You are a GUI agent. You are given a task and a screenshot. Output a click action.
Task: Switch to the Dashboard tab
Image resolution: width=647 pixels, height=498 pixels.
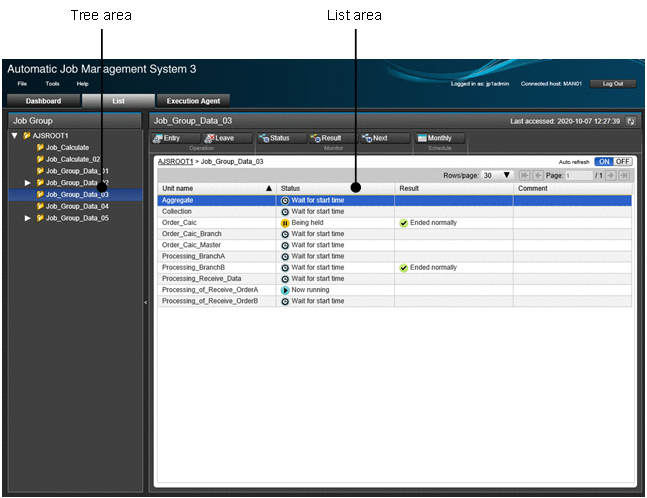pyautogui.click(x=43, y=101)
